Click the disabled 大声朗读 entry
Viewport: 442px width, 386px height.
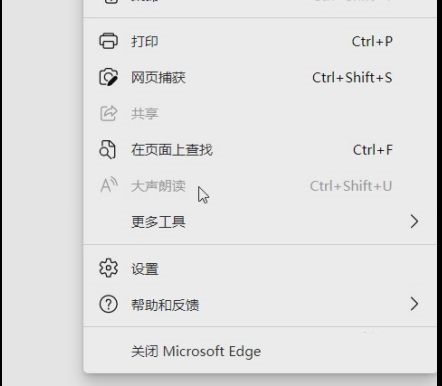260,186
